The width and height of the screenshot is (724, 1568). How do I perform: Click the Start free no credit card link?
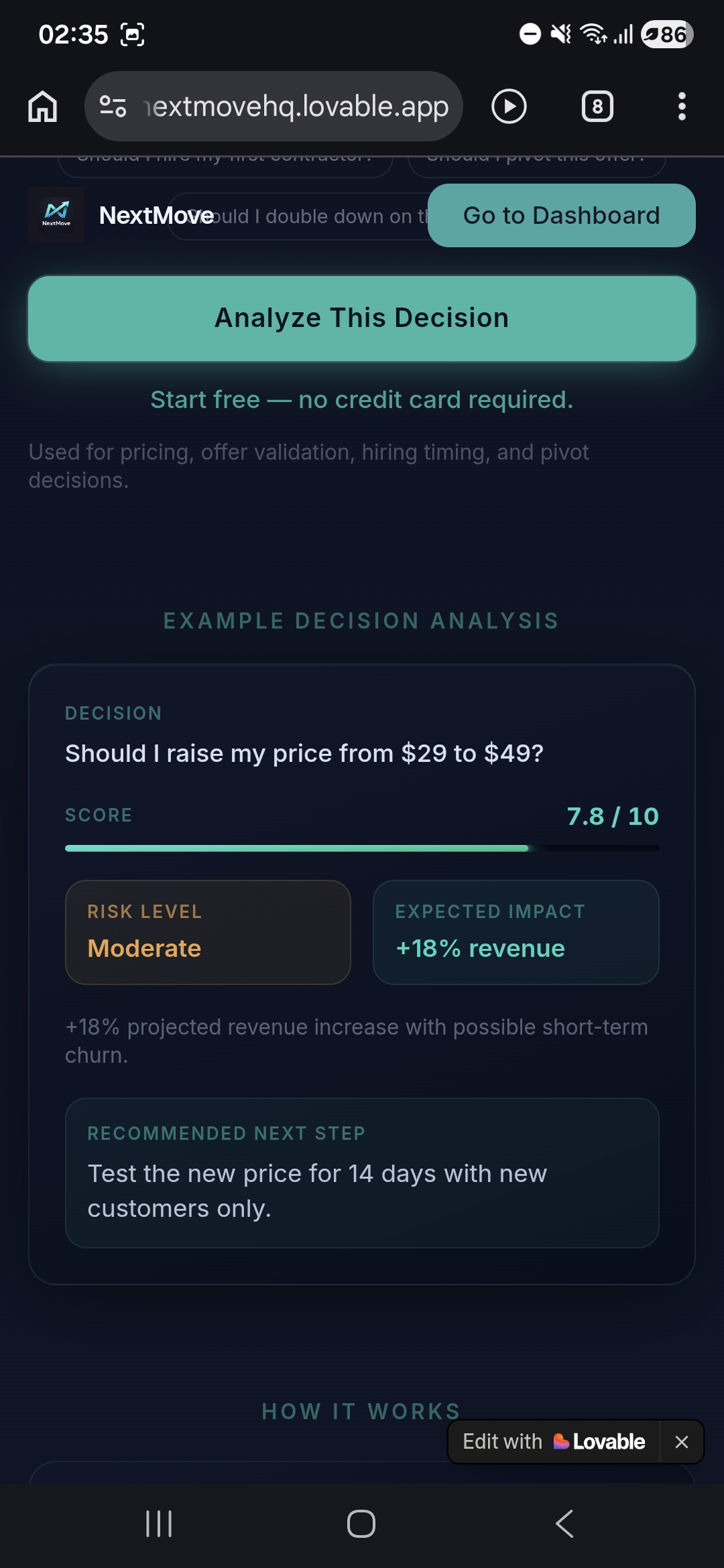click(x=362, y=399)
